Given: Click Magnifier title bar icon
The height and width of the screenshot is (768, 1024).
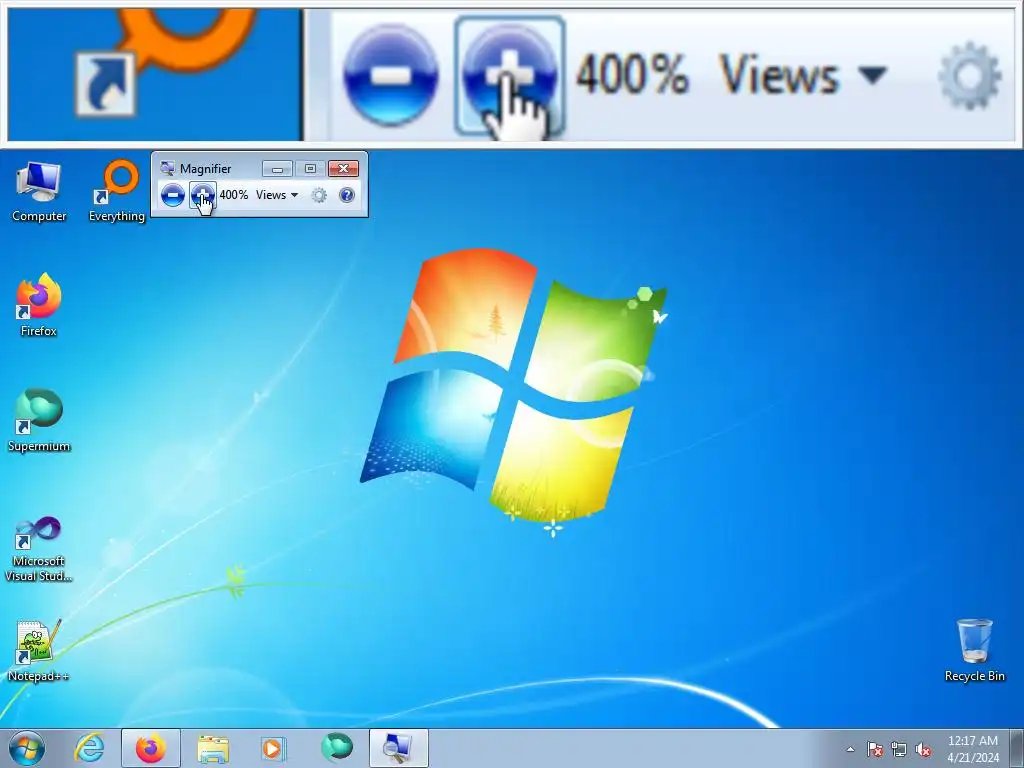Looking at the screenshot, I should 167,168.
